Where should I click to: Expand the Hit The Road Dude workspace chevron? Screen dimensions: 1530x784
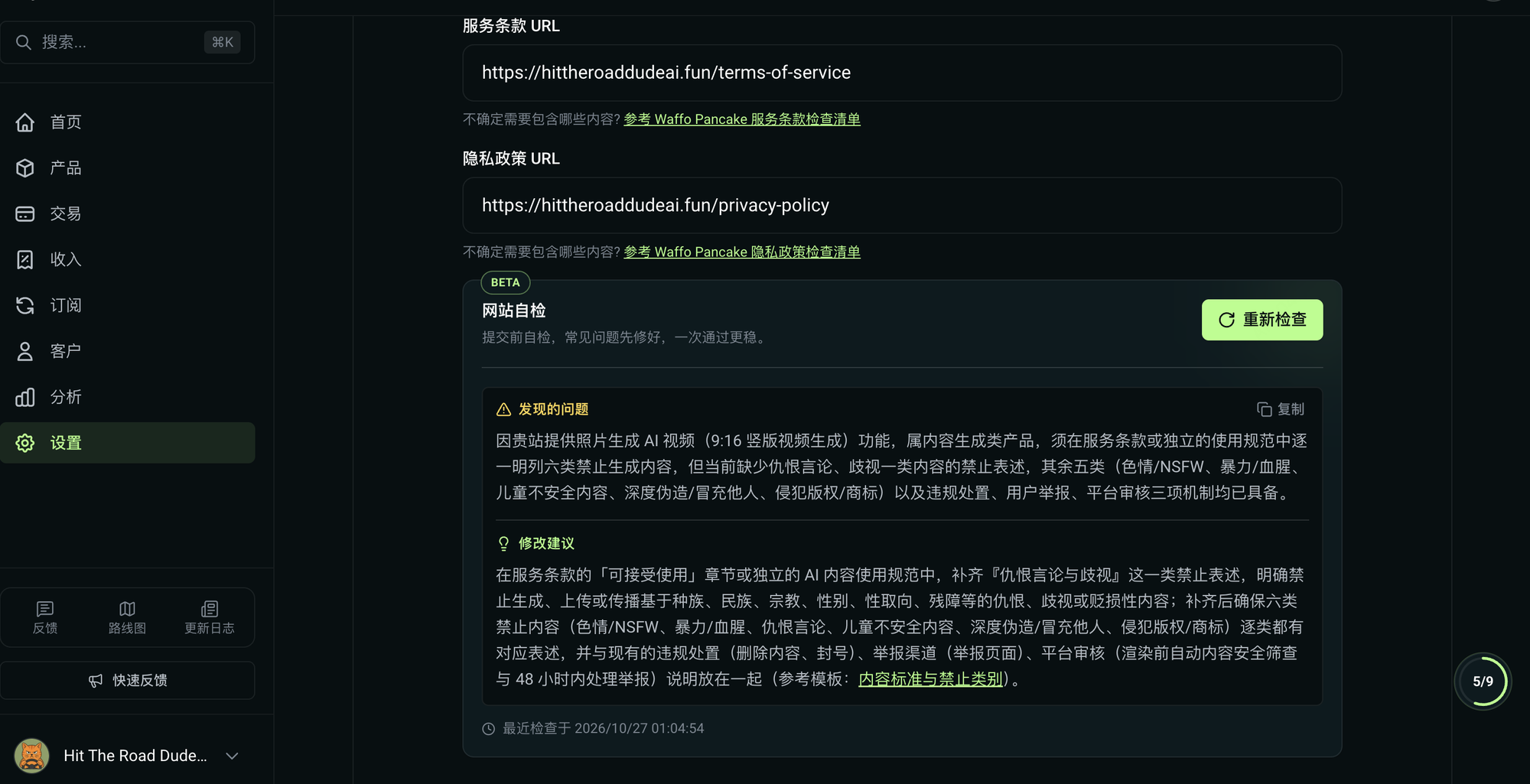tap(232, 756)
